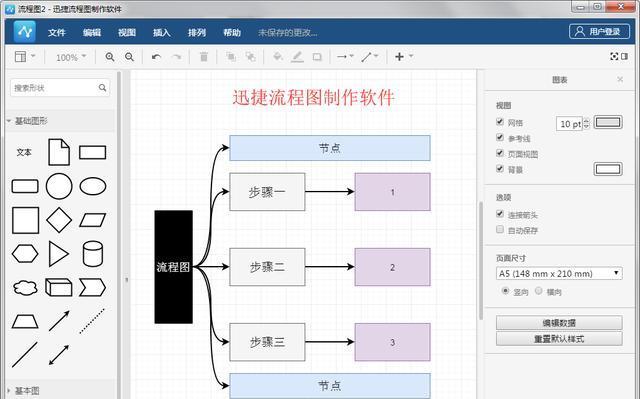Open the plus insert dropdown

(404, 57)
